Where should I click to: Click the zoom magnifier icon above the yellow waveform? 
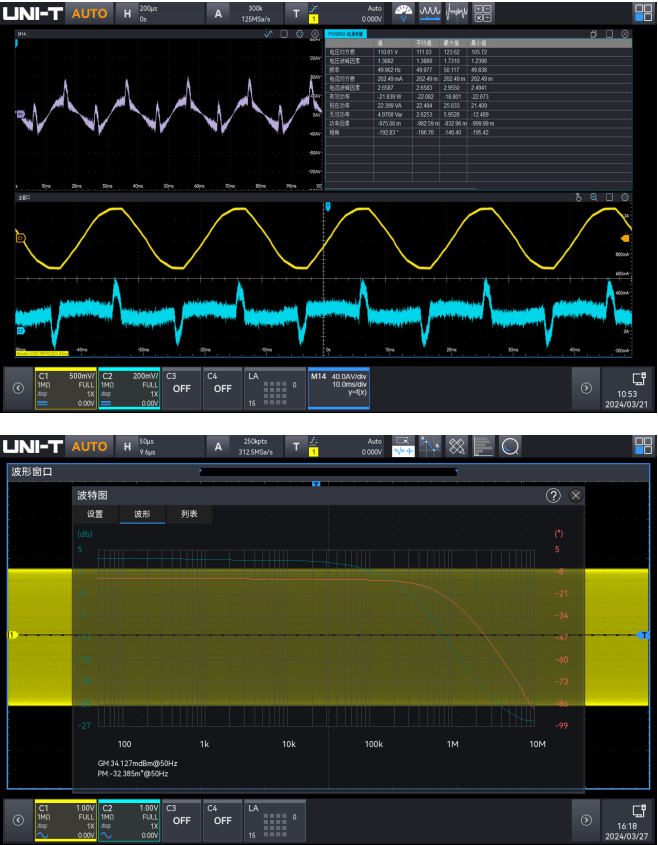[593, 197]
